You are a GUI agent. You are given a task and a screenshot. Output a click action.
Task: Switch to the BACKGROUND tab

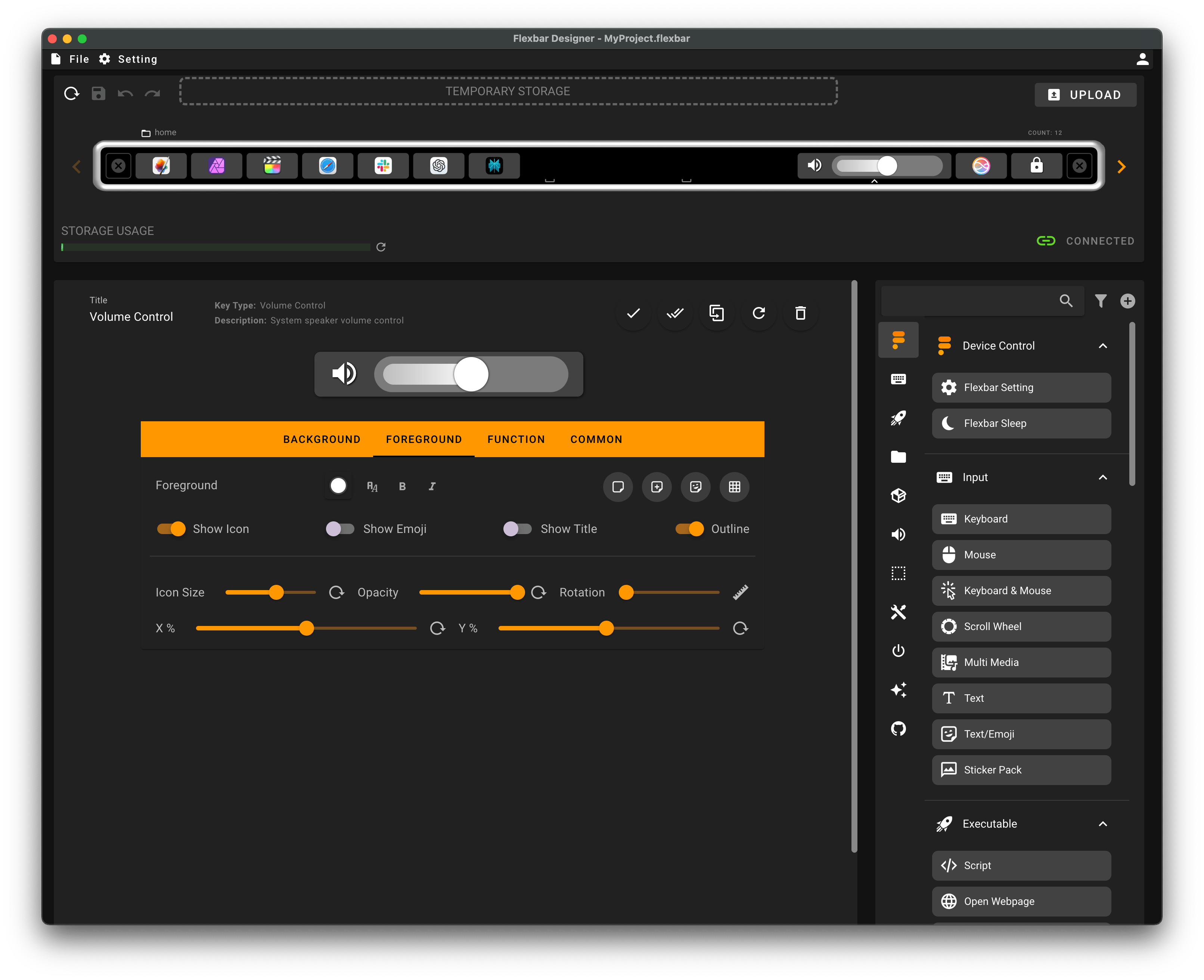pos(321,439)
